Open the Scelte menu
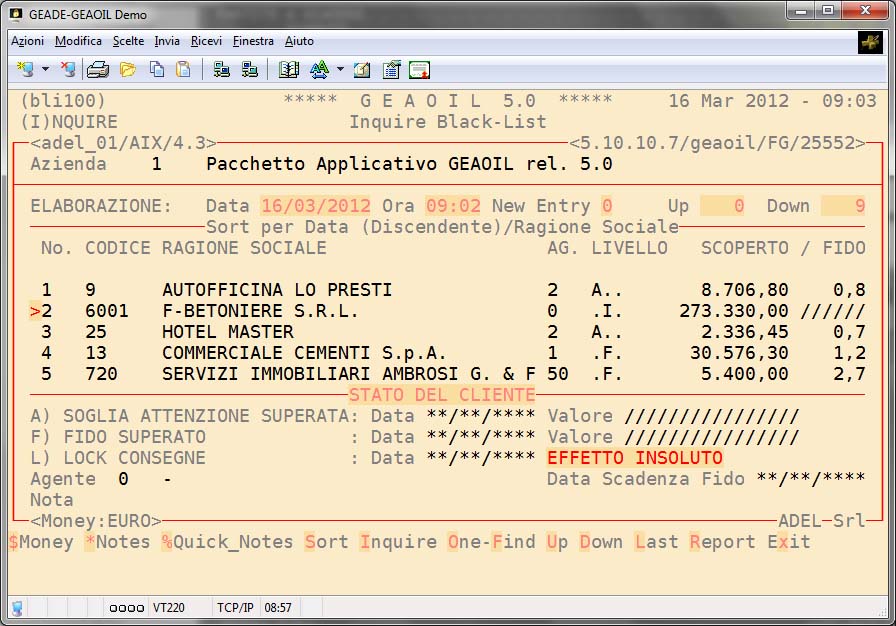Viewport: 896px width, 626px height. (128, 41)
